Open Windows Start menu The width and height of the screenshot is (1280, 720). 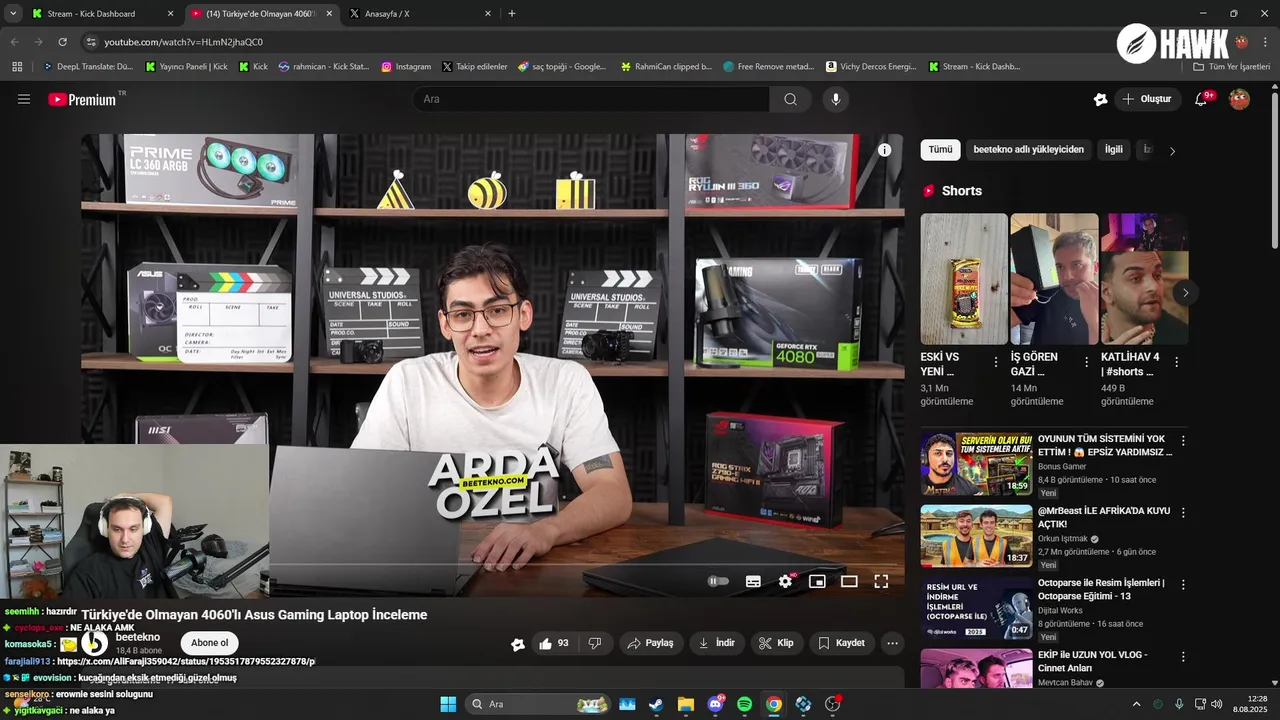tap(448, 704)
